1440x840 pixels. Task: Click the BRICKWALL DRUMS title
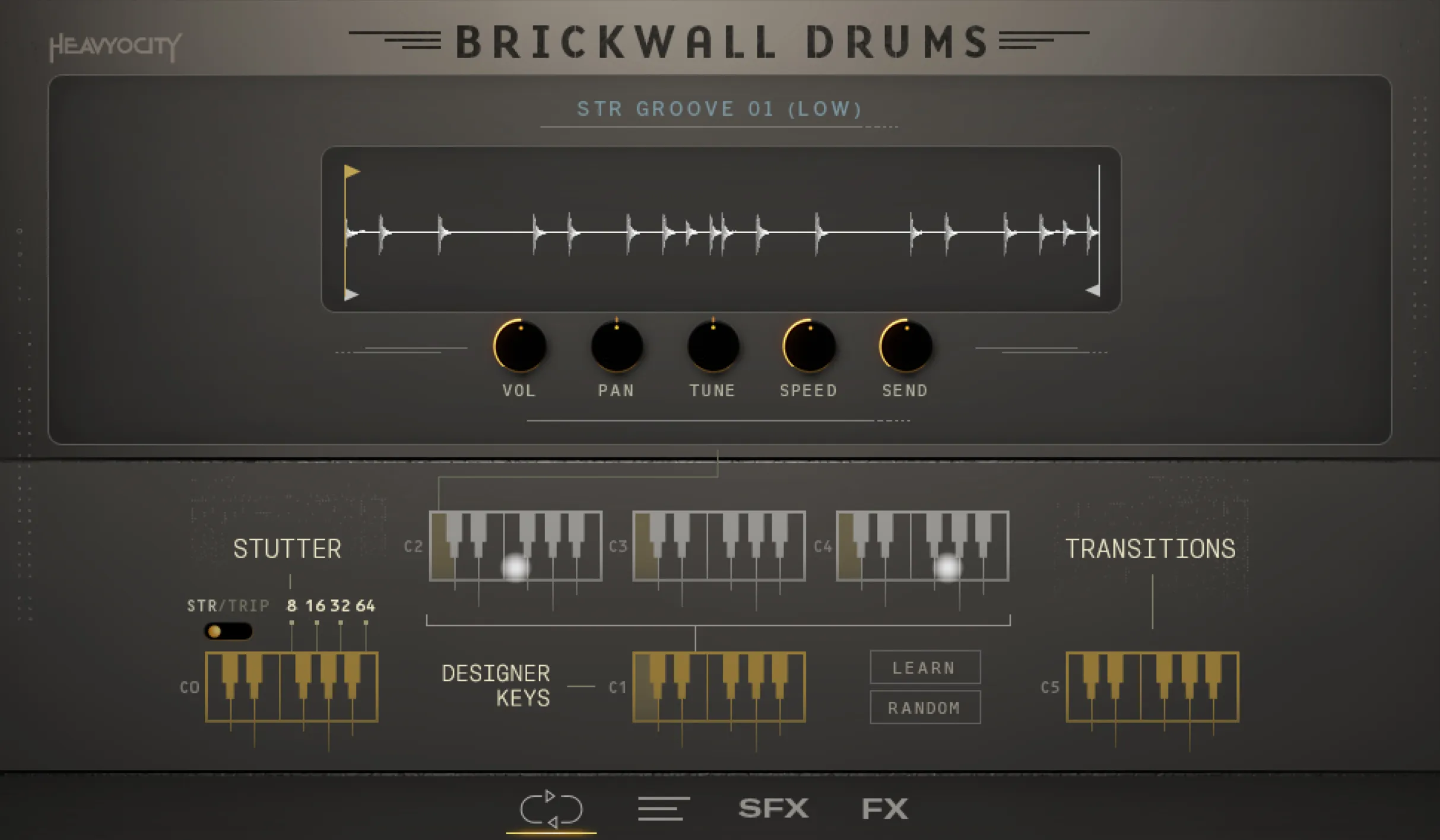click(x=721, y=42)
